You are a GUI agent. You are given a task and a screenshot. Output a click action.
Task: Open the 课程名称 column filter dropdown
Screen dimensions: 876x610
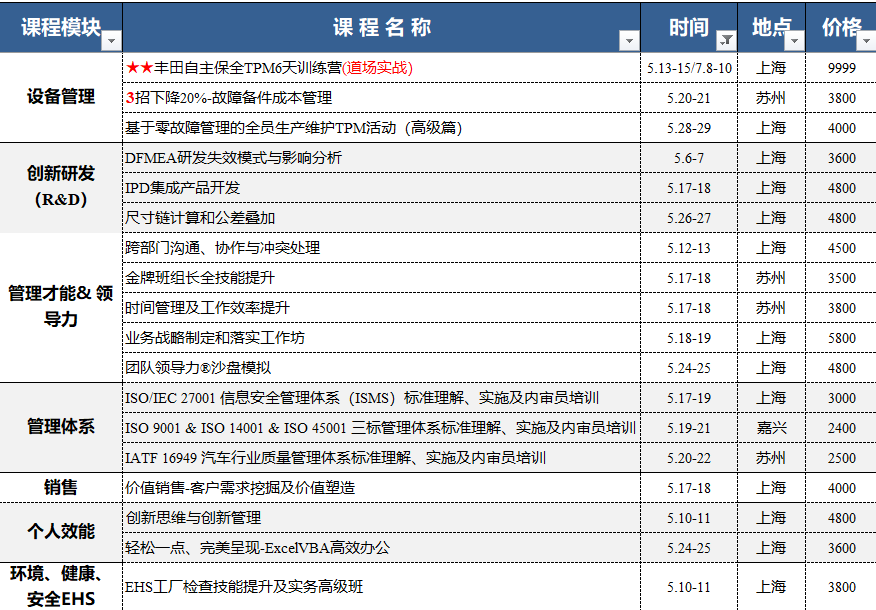[629, 41]
